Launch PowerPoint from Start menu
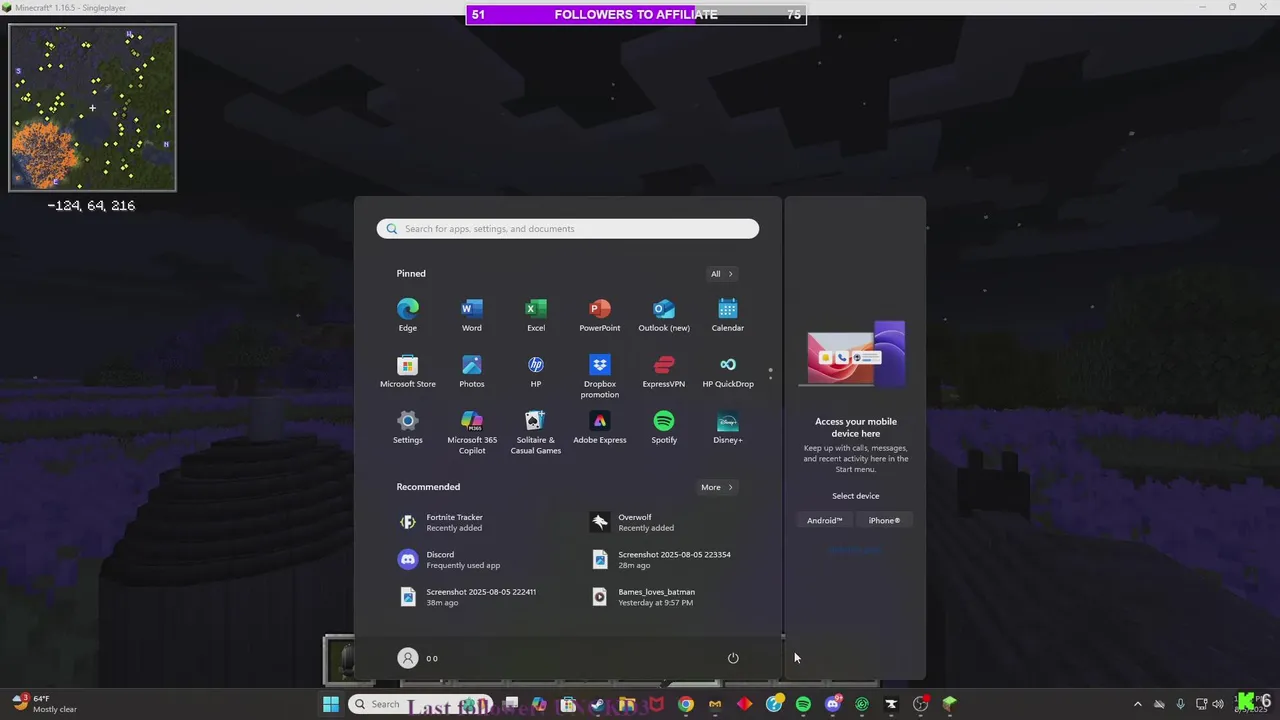1280x720 pixels. coord(600,314)
